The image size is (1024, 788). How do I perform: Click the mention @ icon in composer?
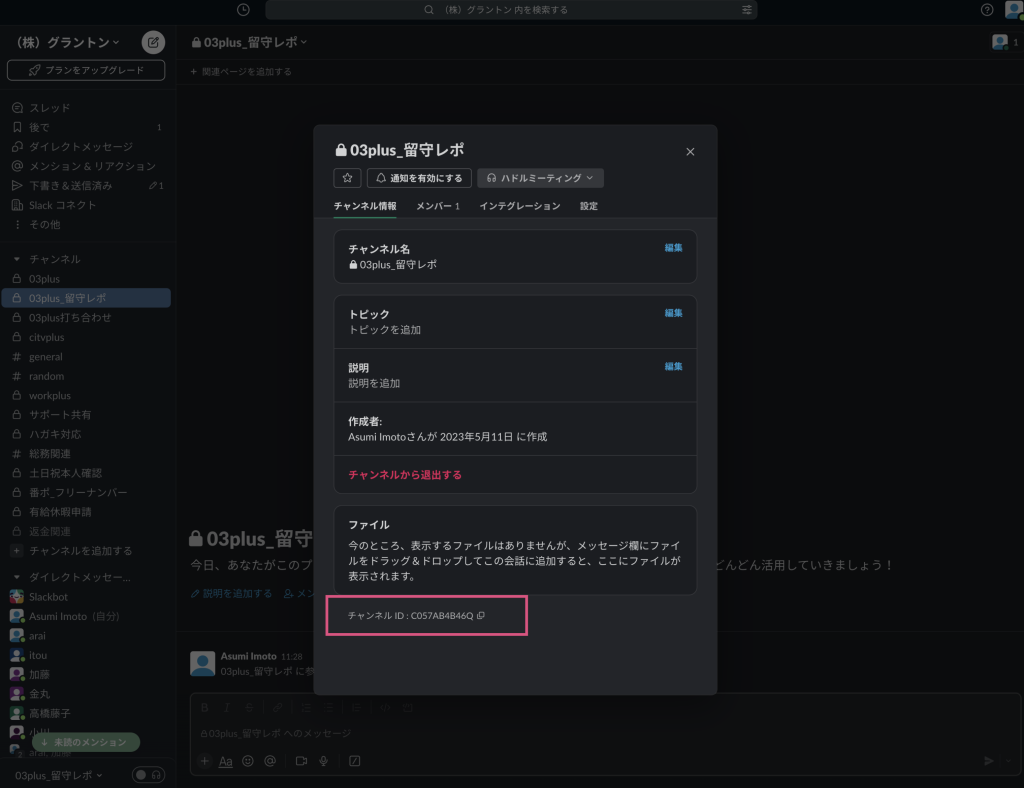[x=270, y=761]
